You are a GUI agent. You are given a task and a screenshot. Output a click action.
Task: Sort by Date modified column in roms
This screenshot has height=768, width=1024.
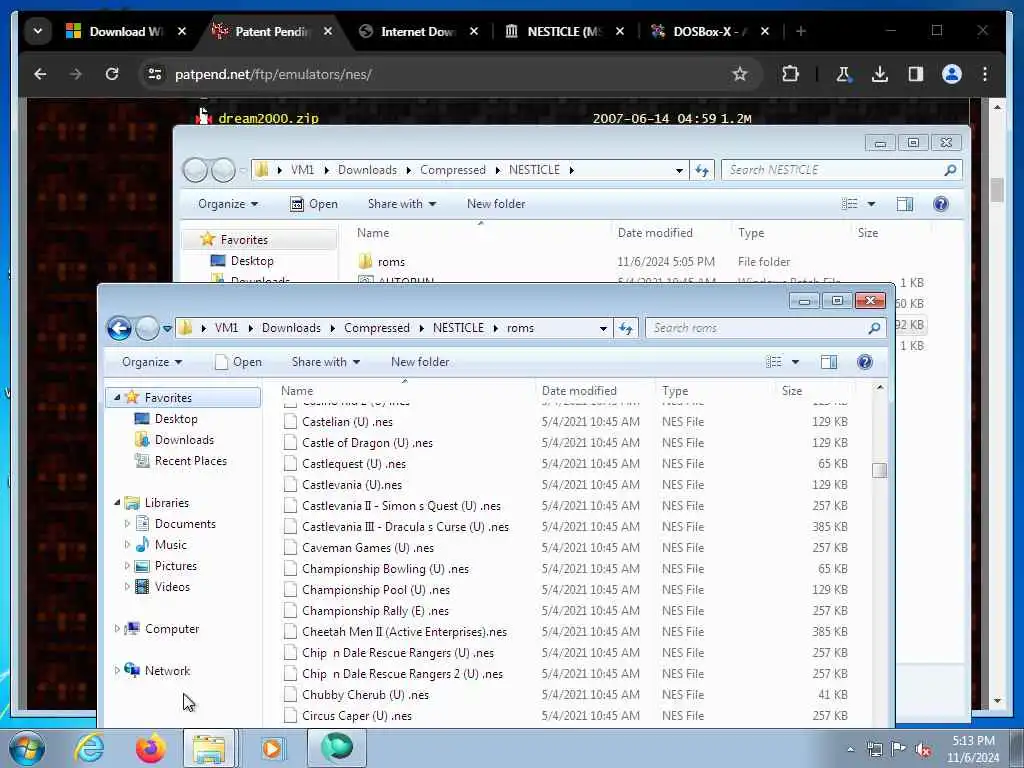pos(579,391)
